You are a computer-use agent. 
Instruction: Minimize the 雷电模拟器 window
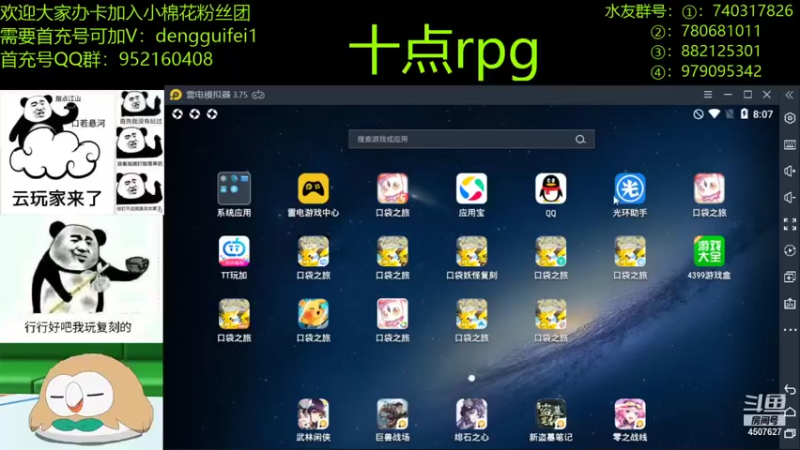[x=728, y=95]
